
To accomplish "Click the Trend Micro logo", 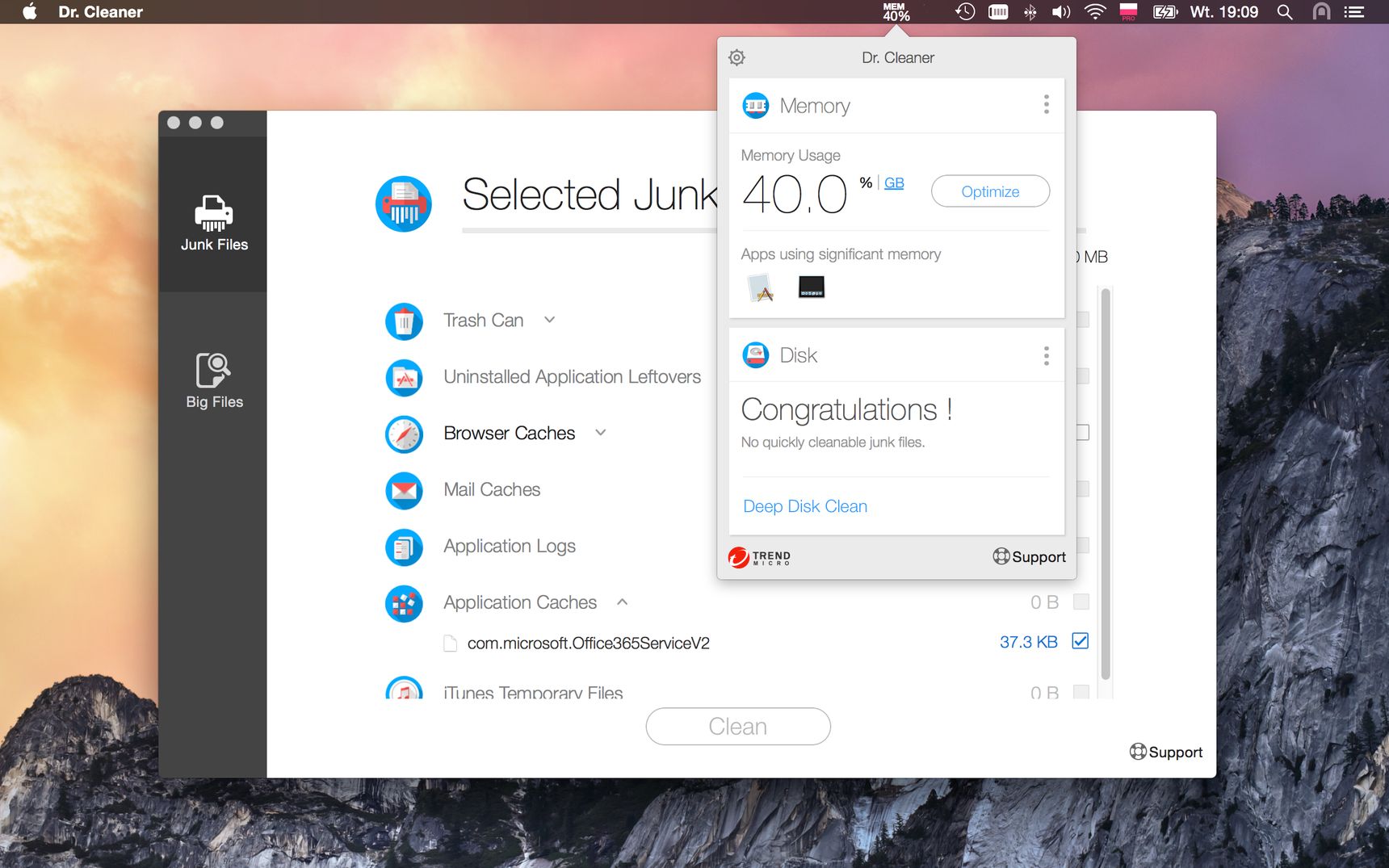I will pos(759,557).
